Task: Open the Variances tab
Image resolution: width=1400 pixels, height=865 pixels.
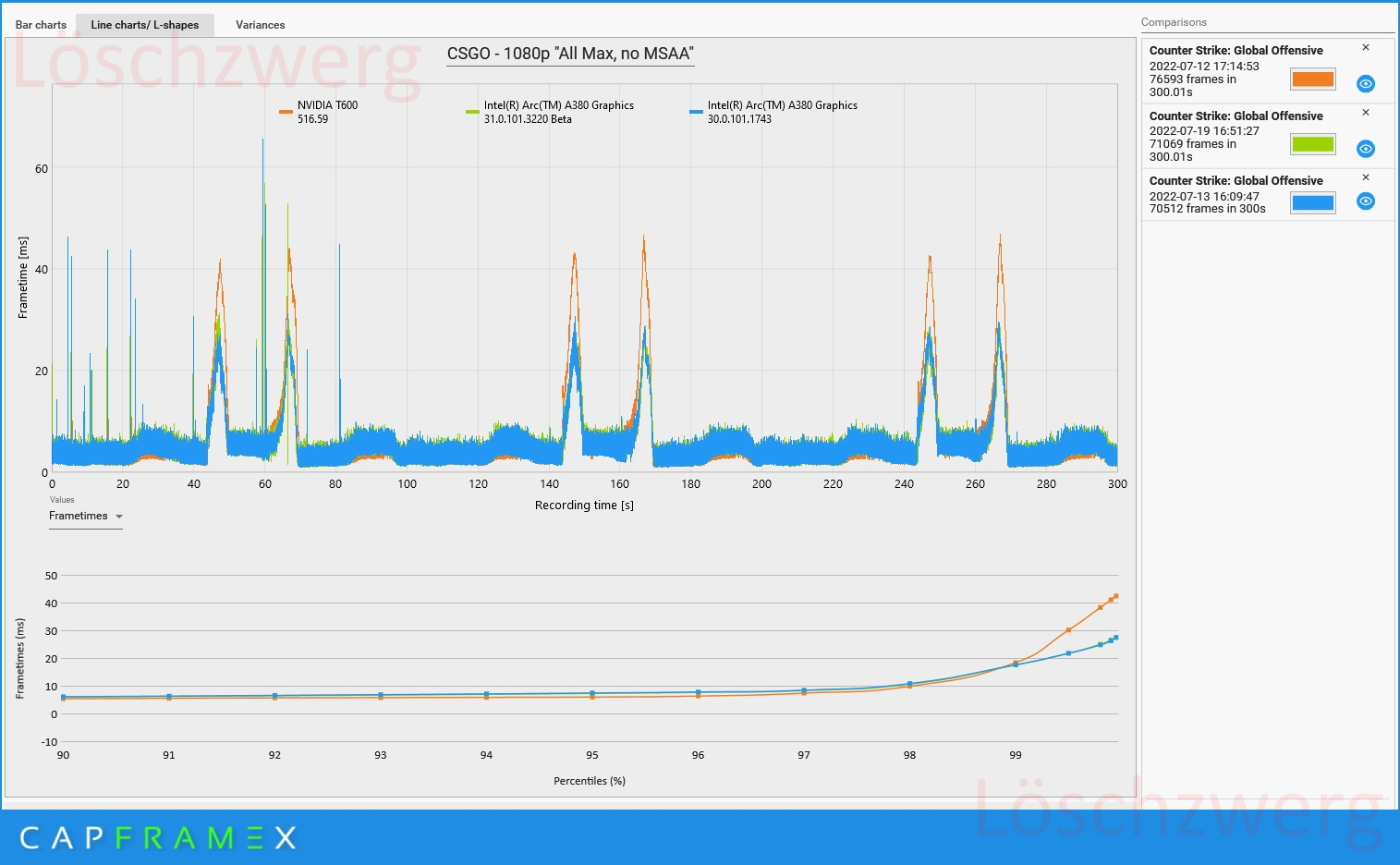Action: pos(260,25)
